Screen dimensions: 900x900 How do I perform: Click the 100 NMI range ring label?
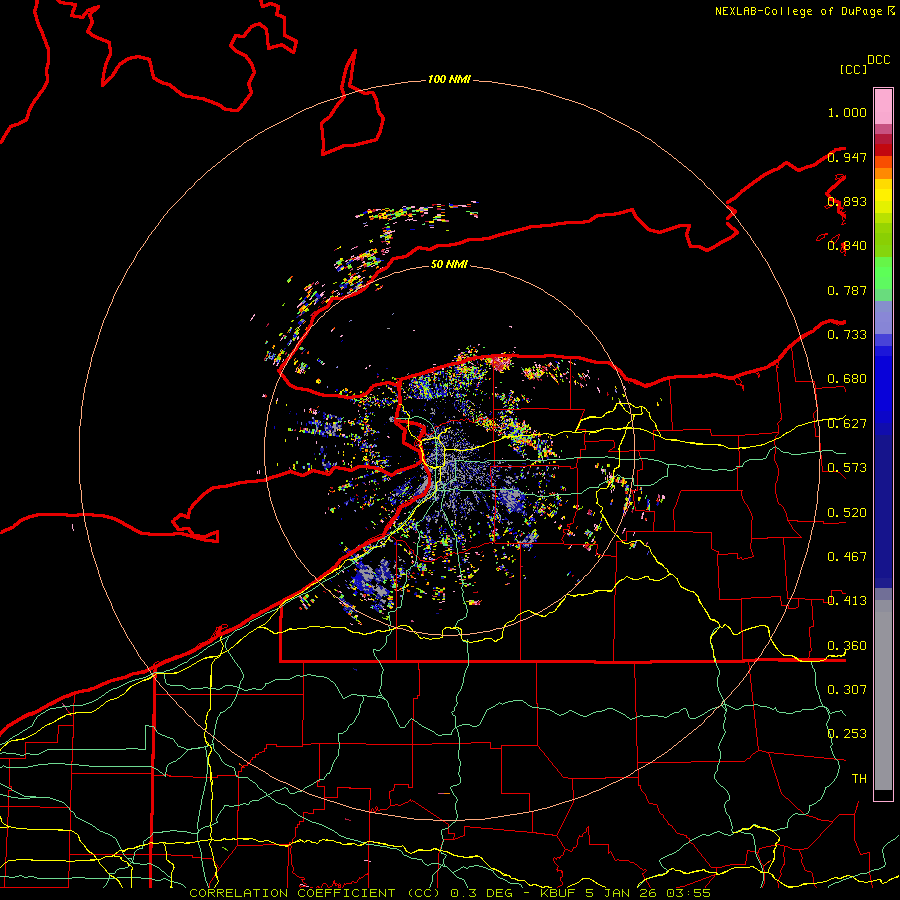(449, 79)
